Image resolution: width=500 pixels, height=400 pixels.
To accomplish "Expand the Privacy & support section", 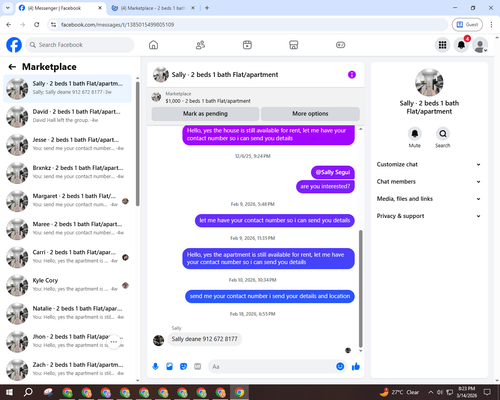I will tap(429, 216).
